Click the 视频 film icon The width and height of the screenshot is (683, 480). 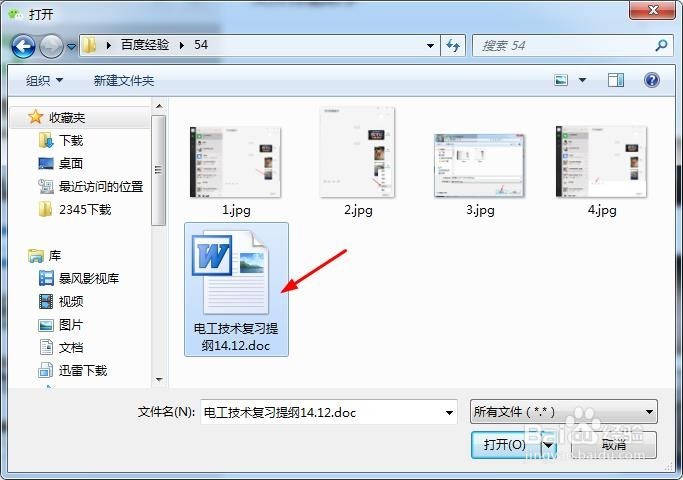pyautogui.click(x=46, y=301)
